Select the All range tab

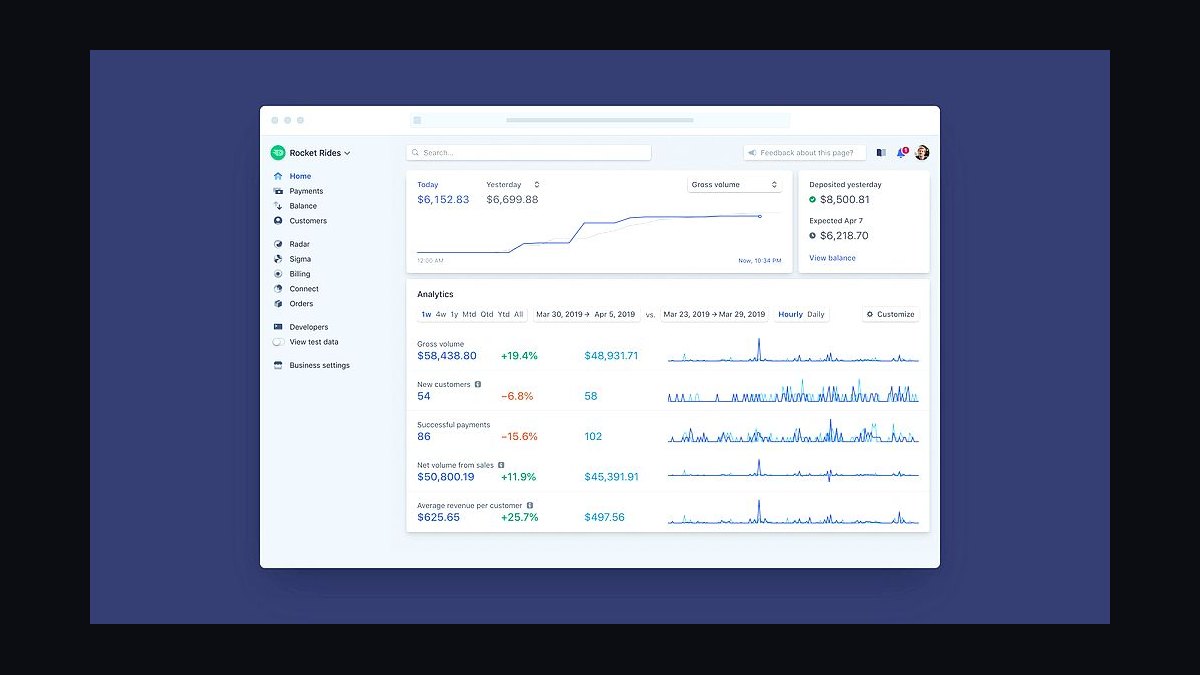pos(519,314)
